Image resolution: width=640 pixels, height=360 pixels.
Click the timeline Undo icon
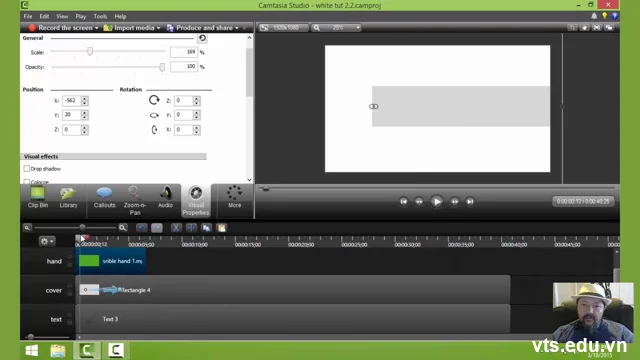pos(141,228)
